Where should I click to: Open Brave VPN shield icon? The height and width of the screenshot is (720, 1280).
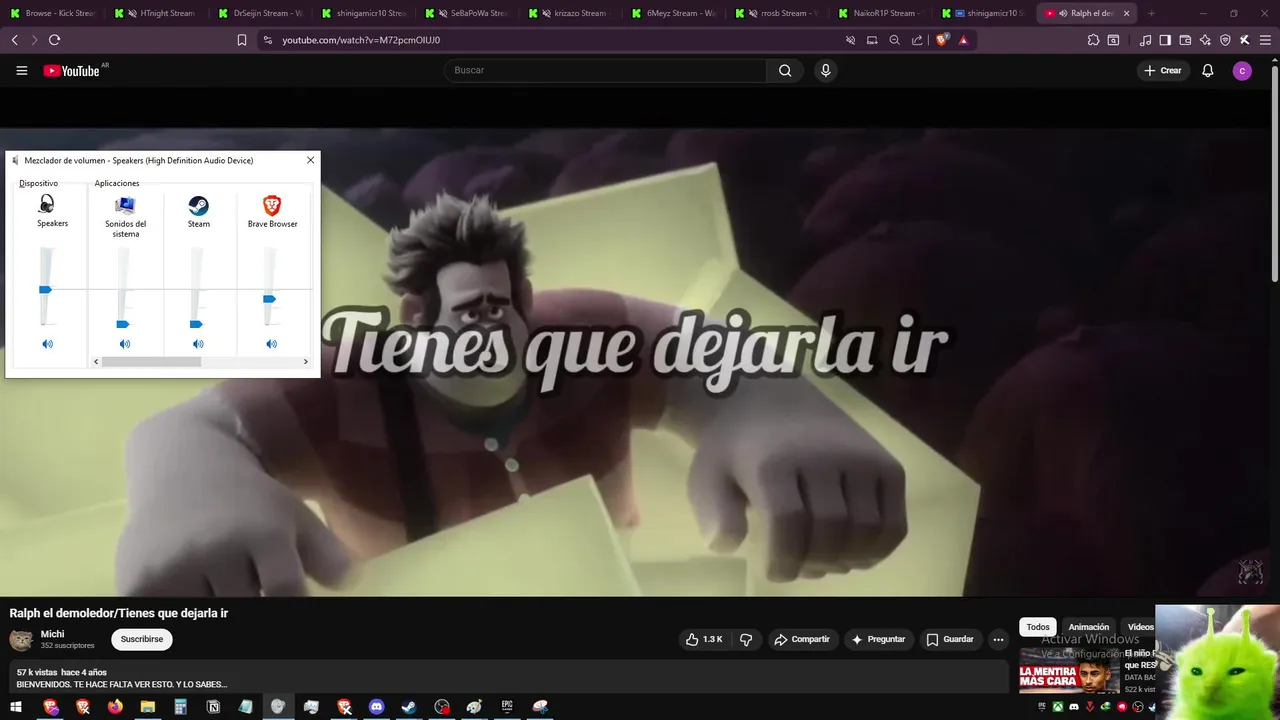tap(1225, 40)
